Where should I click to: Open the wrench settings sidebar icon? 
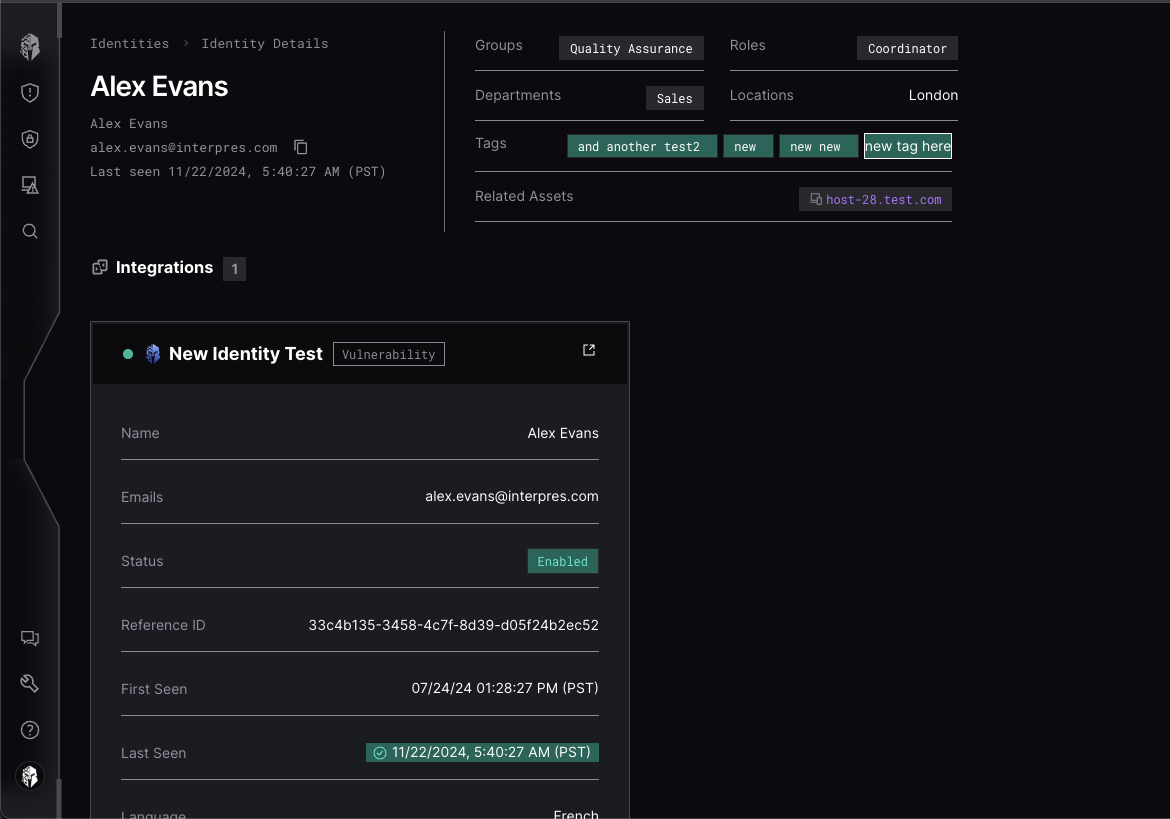click(x=30, y=683)
